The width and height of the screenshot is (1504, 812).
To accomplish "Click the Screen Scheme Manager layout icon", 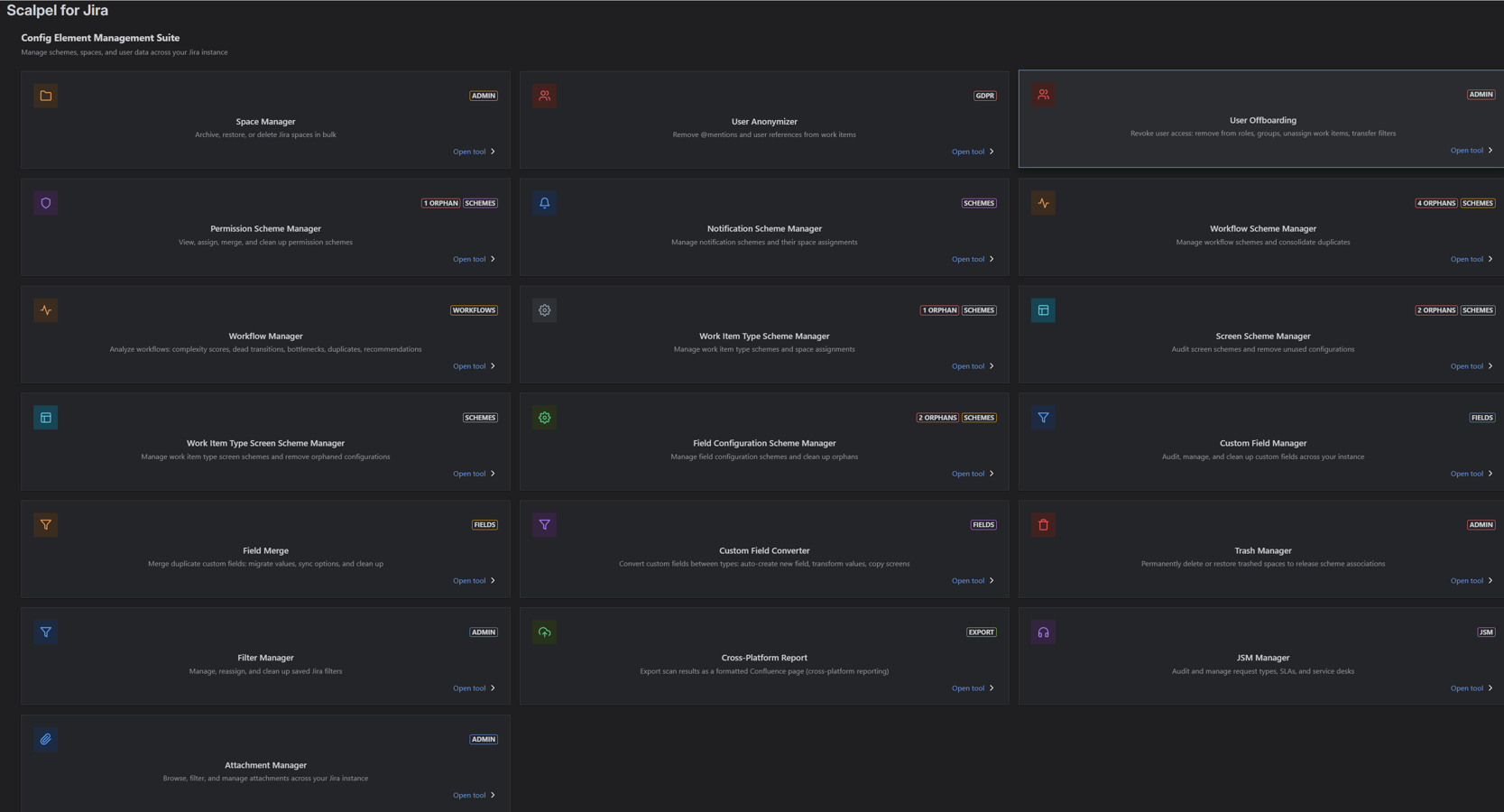I will tap(1044, 310).
